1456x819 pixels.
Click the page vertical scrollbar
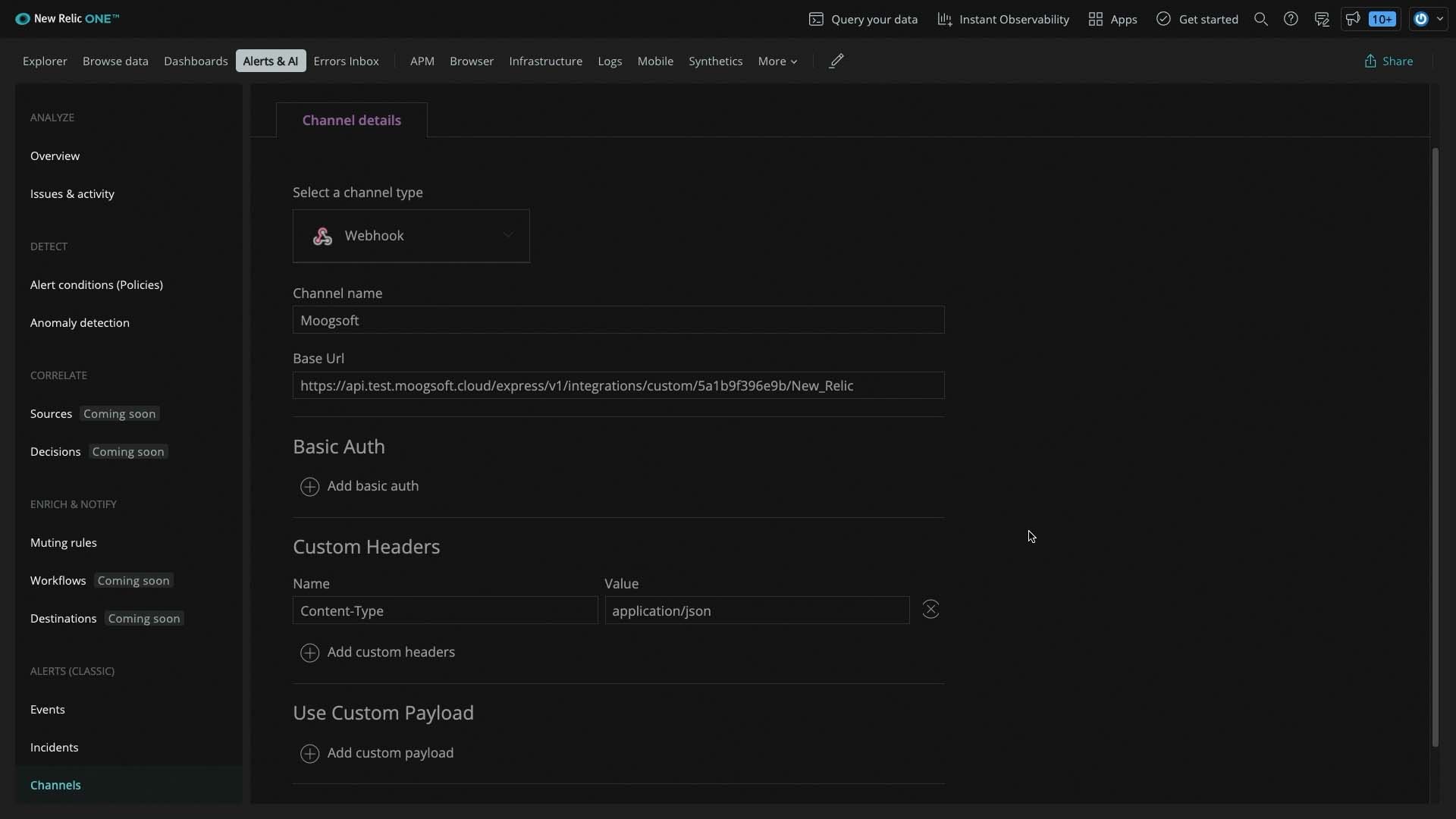coord(1435,447)
